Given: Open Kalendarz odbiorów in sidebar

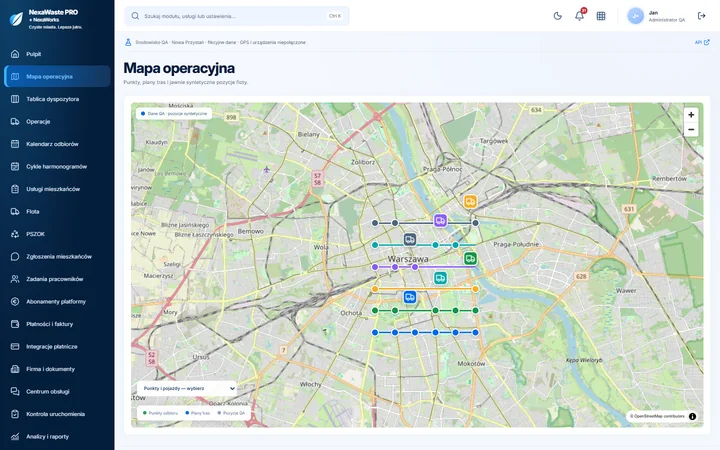Looking at the screenshot, I should [x=57, y=144].
